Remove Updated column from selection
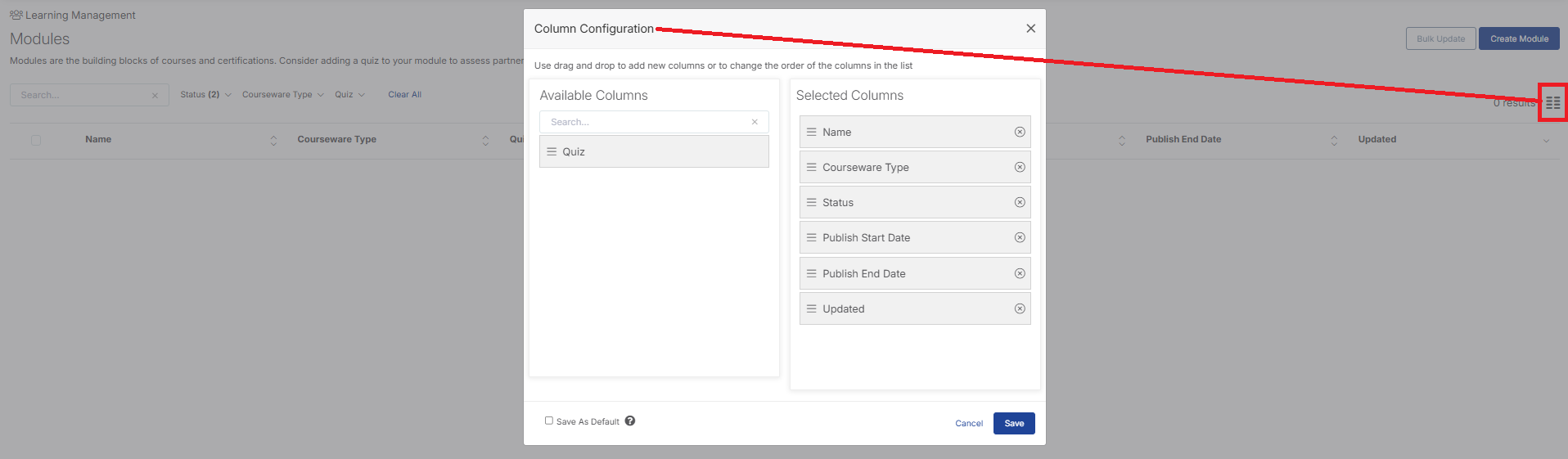 pyautogui.click(x=1020, y=308)
